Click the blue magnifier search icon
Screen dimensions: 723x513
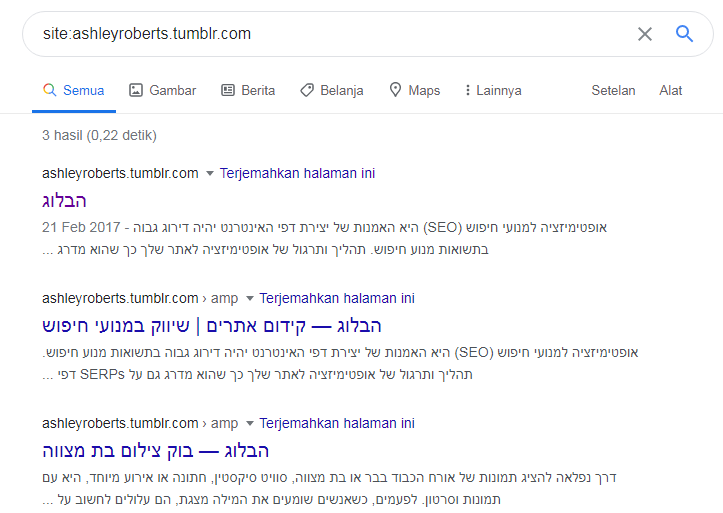(684, 34)
